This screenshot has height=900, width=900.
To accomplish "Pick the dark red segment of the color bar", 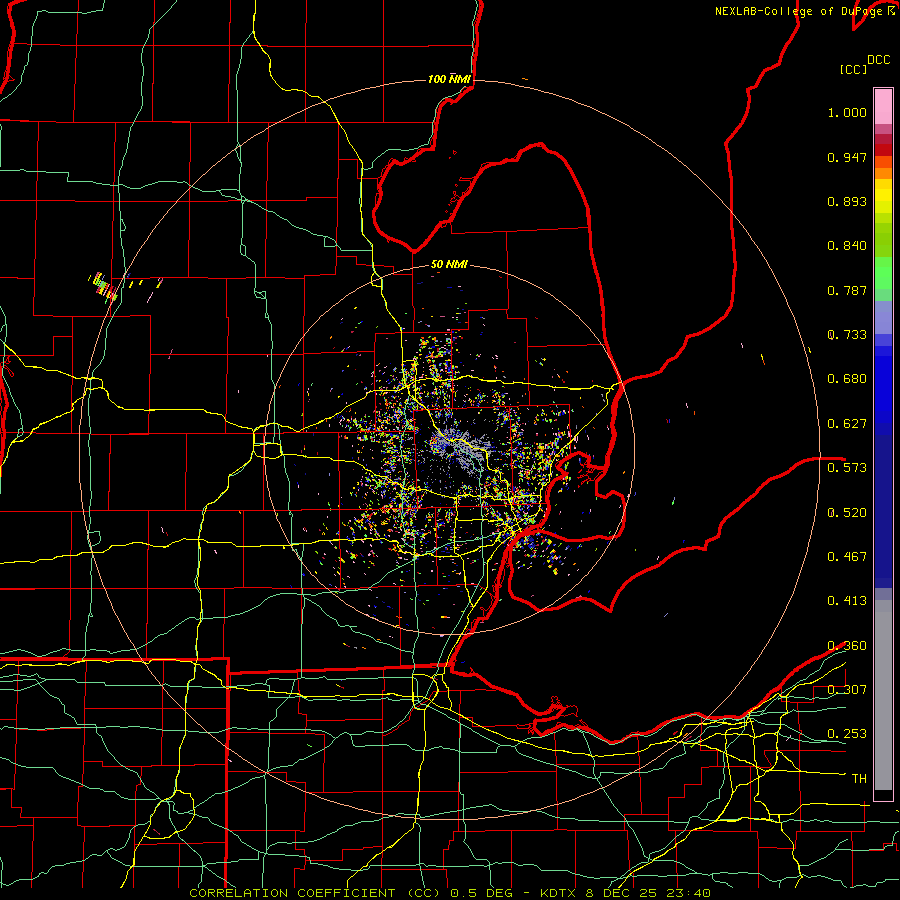I will (x=883, y=150).
